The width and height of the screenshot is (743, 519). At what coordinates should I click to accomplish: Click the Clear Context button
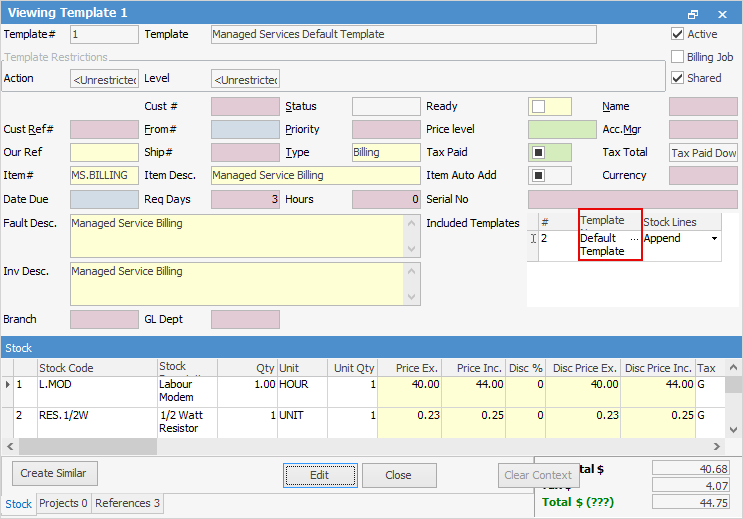click(538, 475)
